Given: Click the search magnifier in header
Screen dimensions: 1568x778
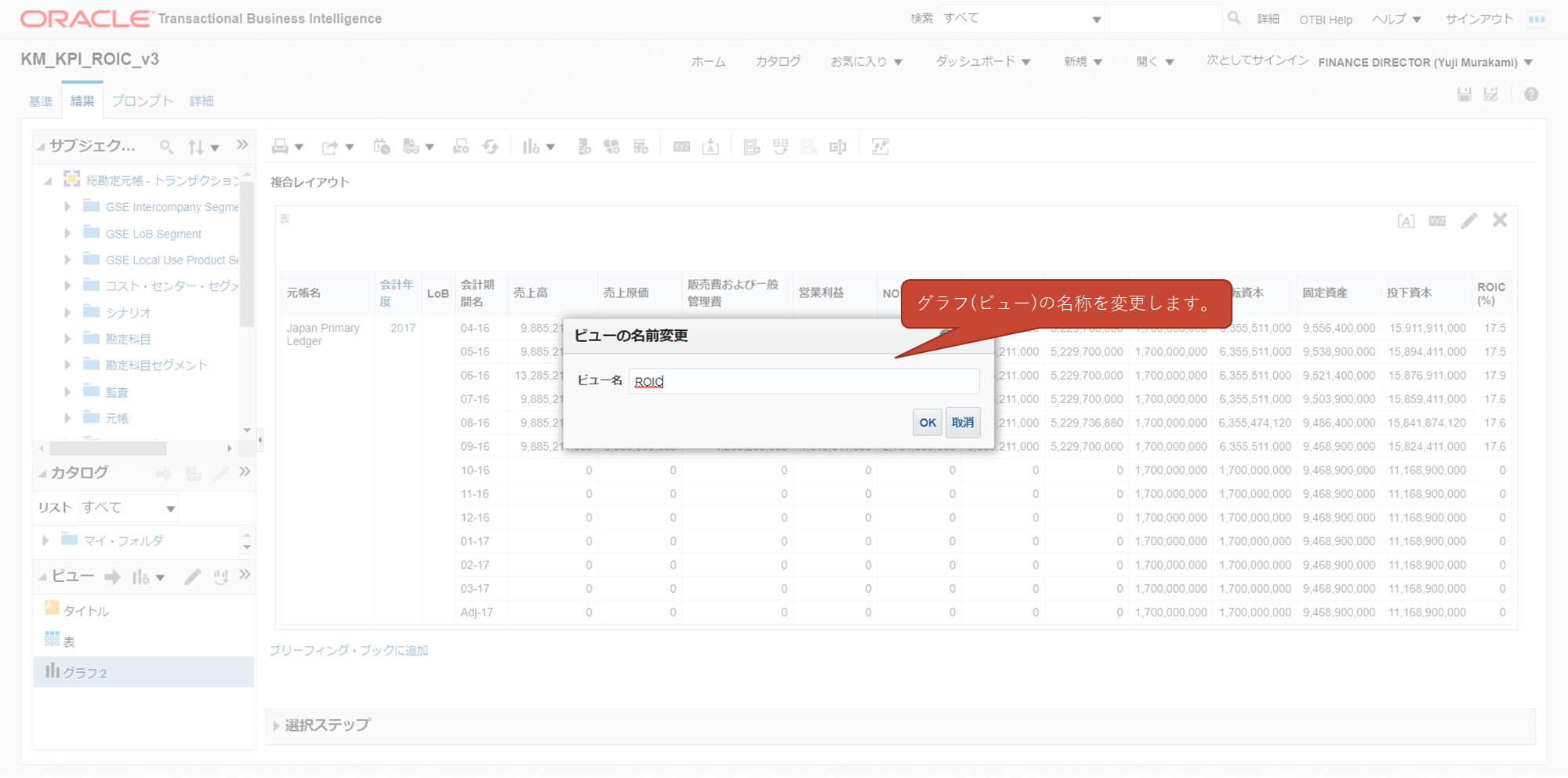Looking at the screenshot, I should 1234,18.
